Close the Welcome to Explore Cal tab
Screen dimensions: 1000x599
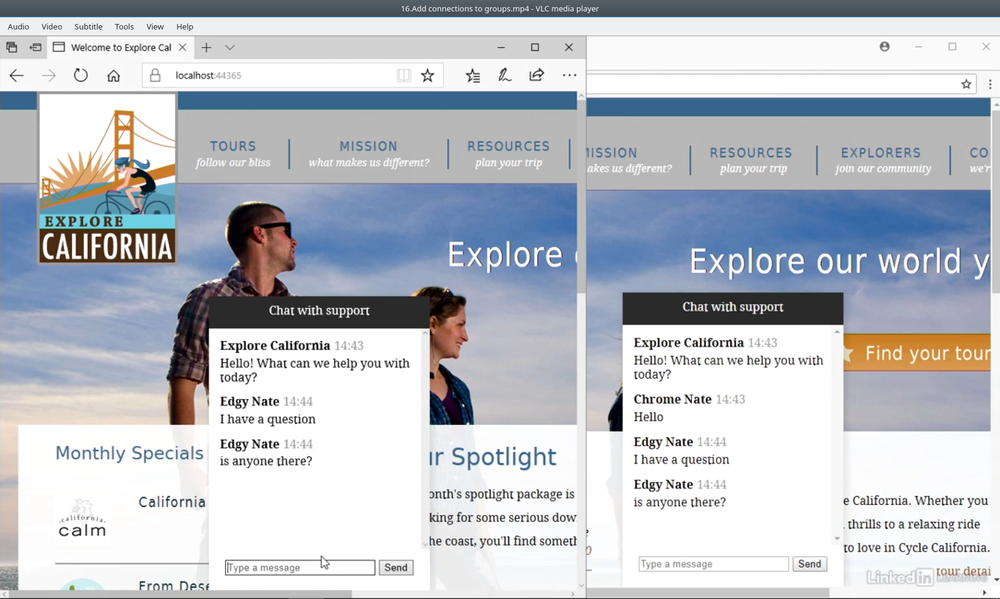tap(182, 47)
